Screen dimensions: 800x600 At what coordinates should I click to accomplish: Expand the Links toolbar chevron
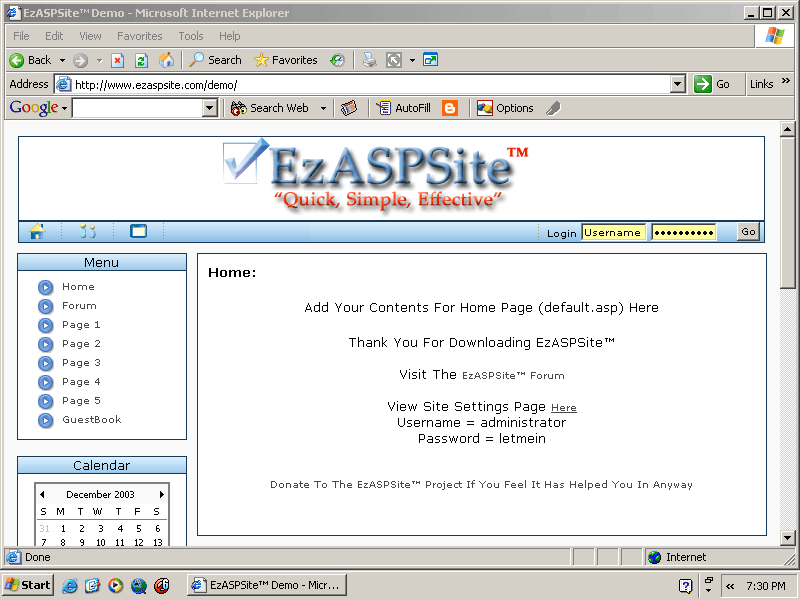coord(786,81)
